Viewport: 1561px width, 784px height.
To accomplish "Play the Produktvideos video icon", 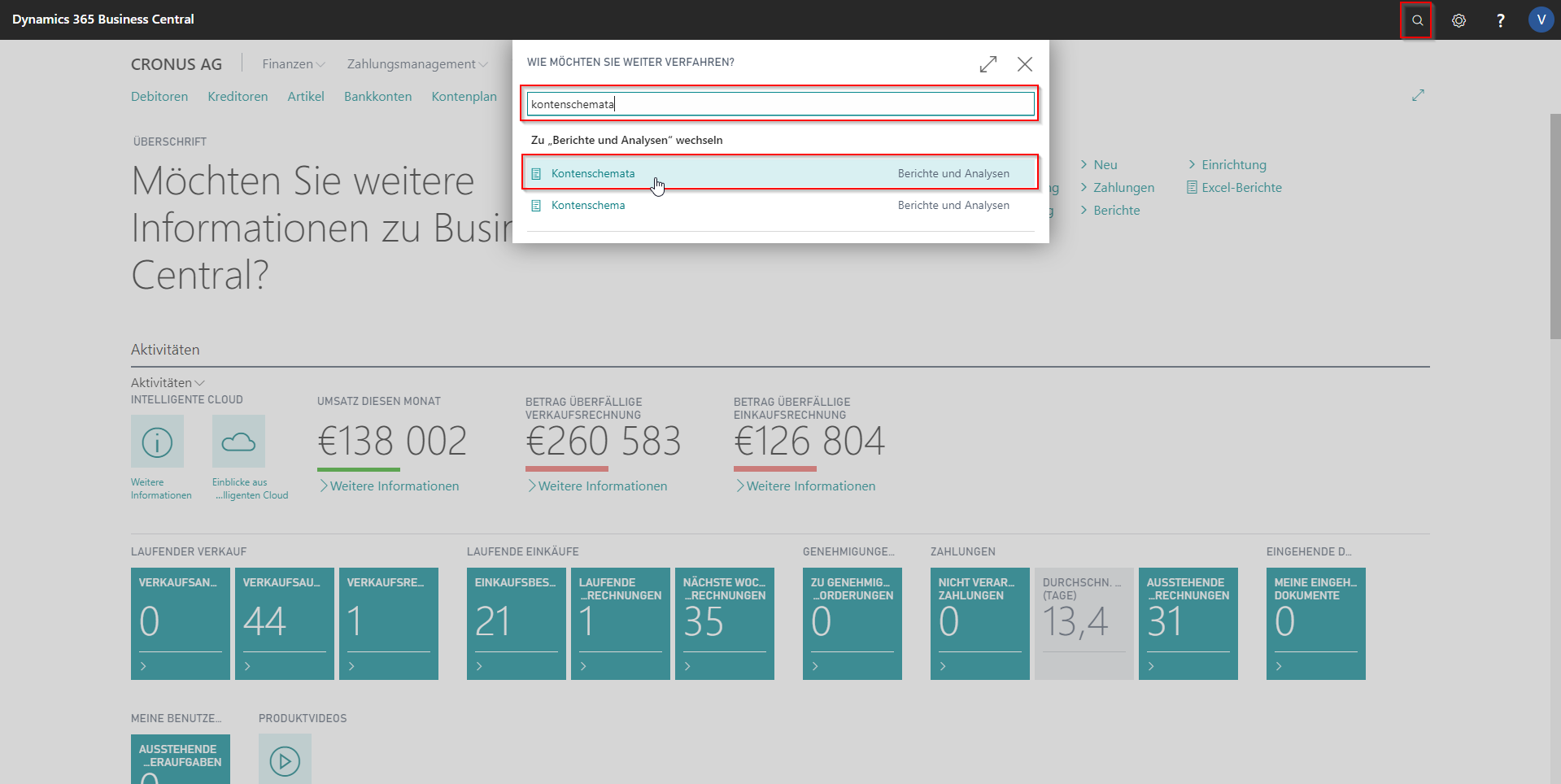I will click(x=285, y=760).
